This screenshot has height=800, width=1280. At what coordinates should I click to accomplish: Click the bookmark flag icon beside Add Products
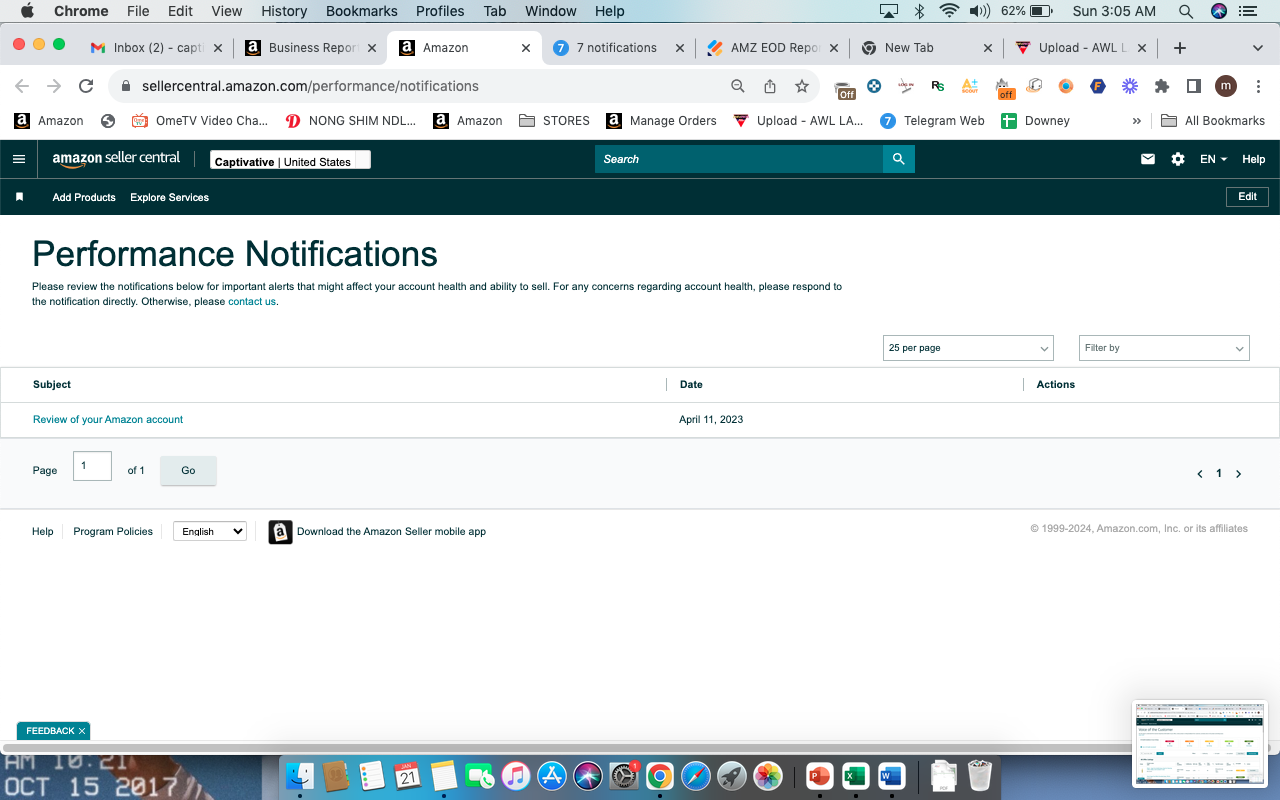point(19,197)
